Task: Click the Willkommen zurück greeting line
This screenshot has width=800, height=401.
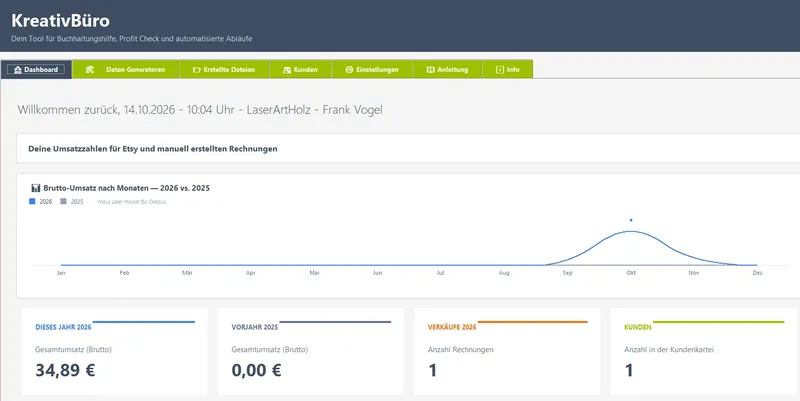Action: [x=200, y=110]
